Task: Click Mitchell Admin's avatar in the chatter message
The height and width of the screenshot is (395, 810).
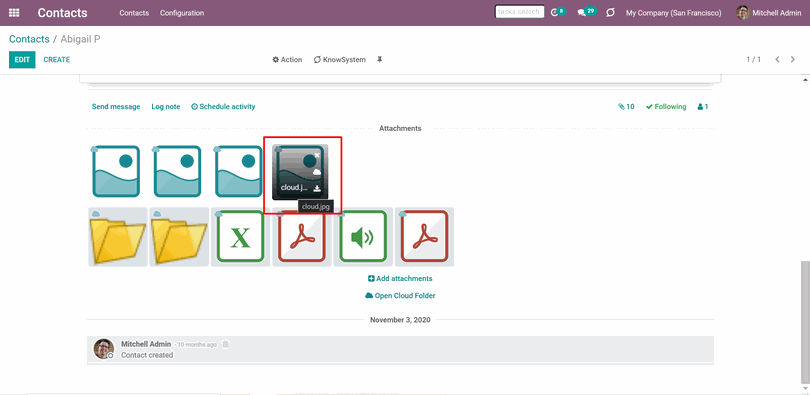Action: (103, 349)
